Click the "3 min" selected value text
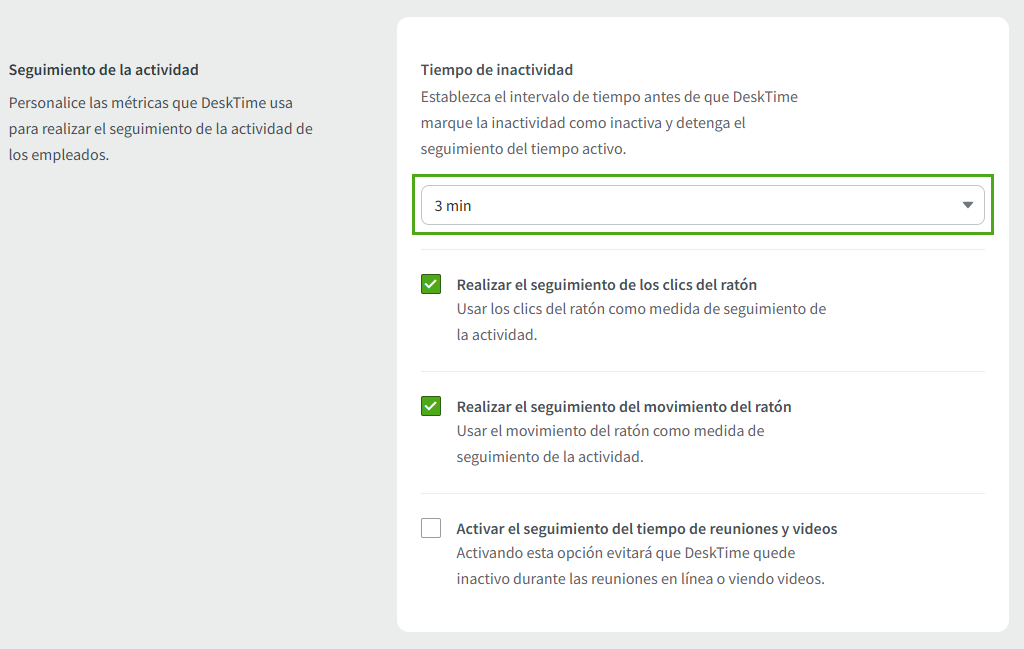 pos(453,206)
